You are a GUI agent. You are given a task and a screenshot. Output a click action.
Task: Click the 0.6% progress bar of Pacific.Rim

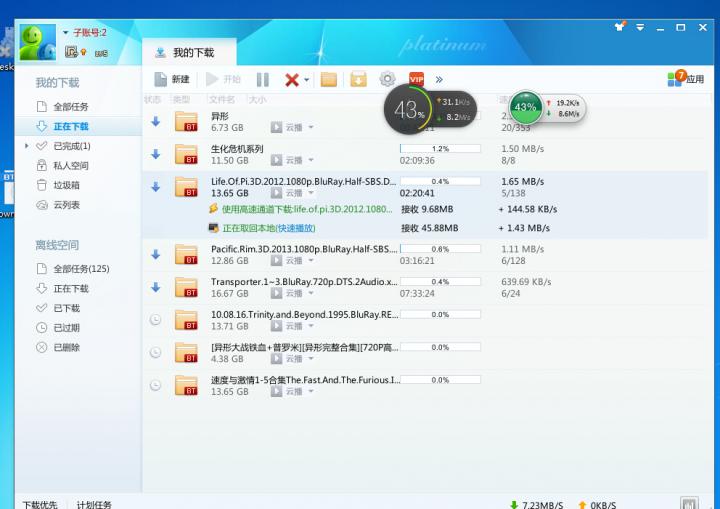pos(440,249)
